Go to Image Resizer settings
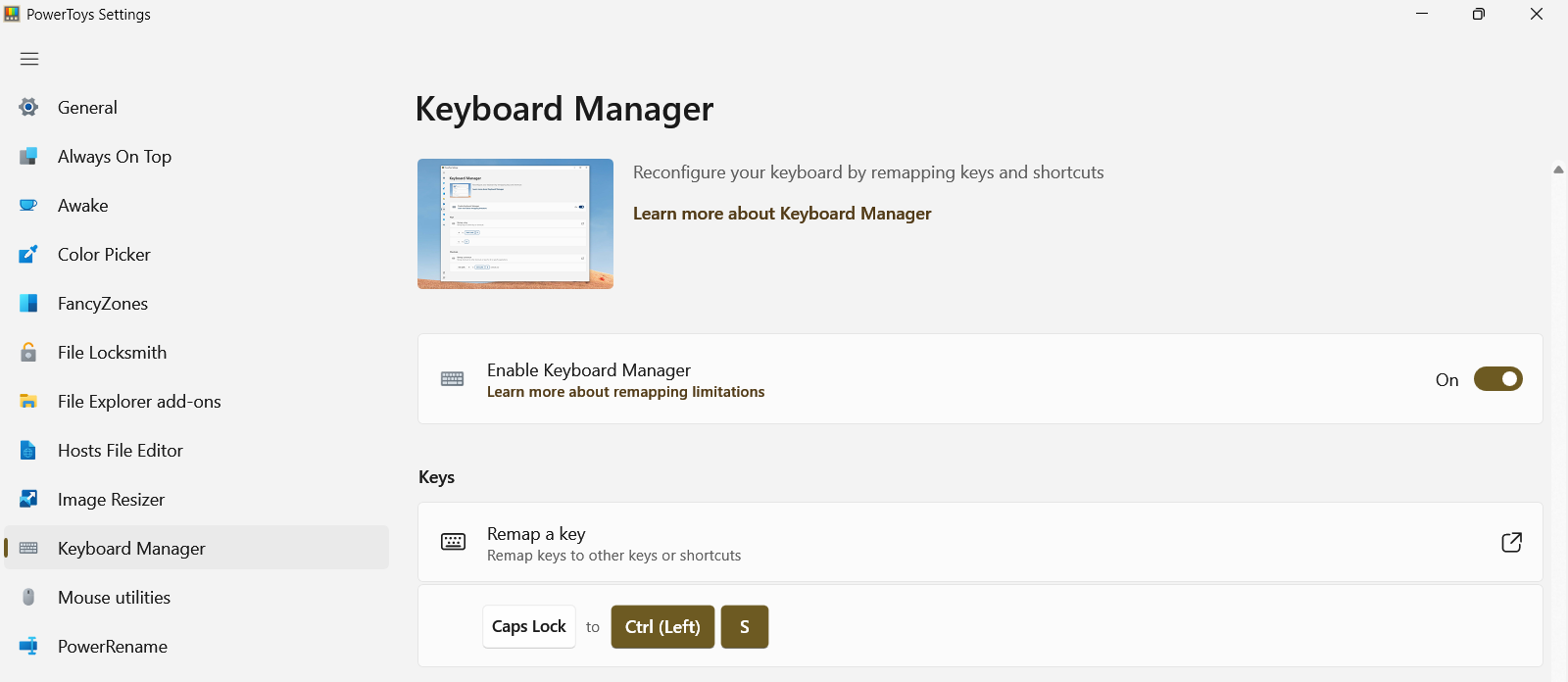Screen dimensions: 1568x682 111,500
